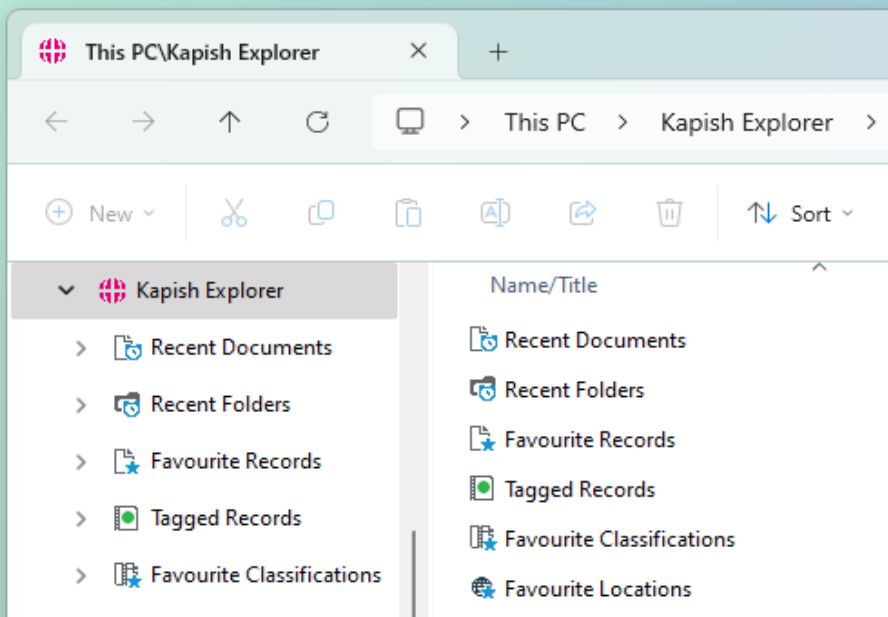The image size is (888, 617).
Task: Click the Delete trash icon
Action: pyautogui.click(x=669, y=213)
